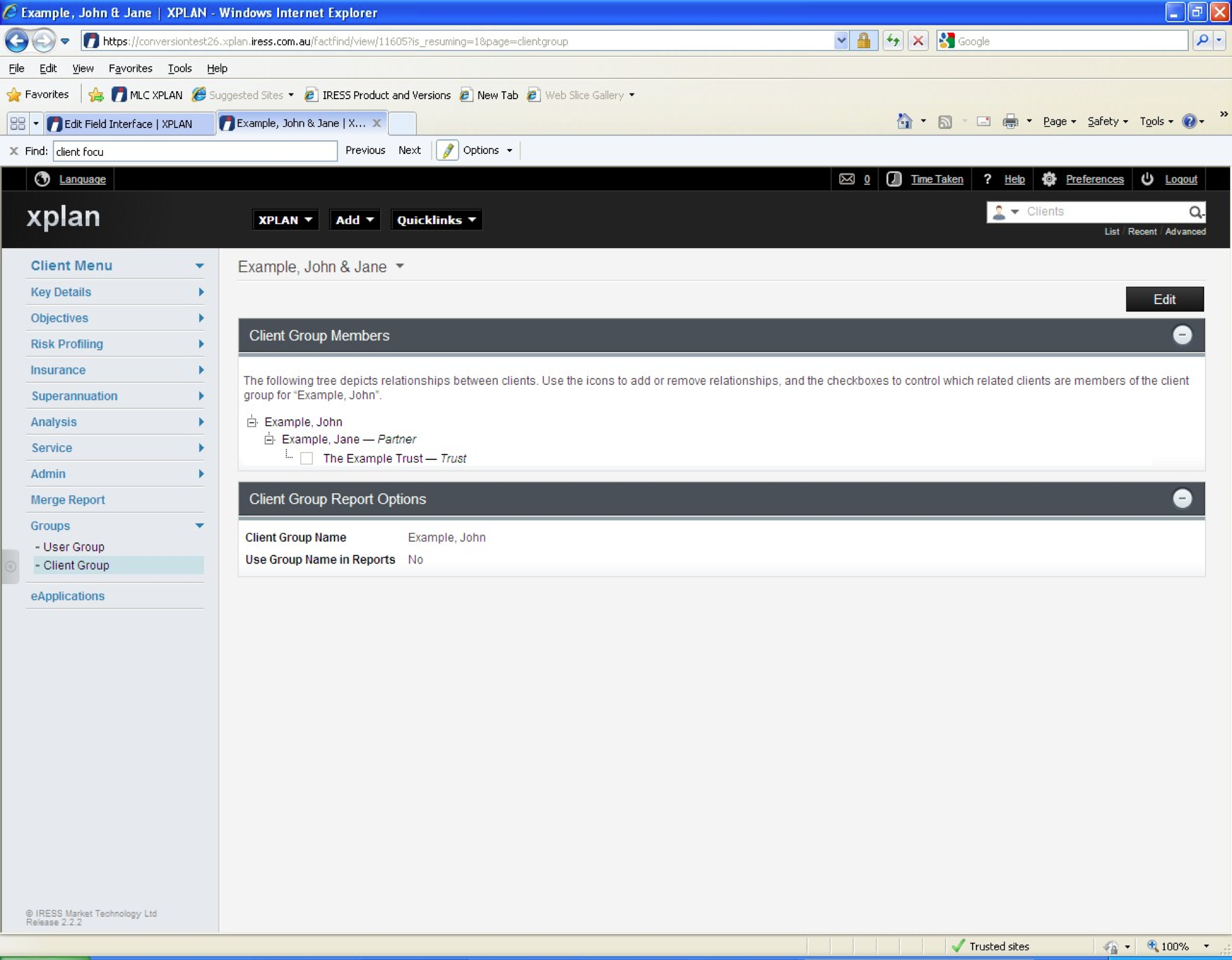
Task: Collapse the Client Group Members section
Action: (x=1181, y=336)
